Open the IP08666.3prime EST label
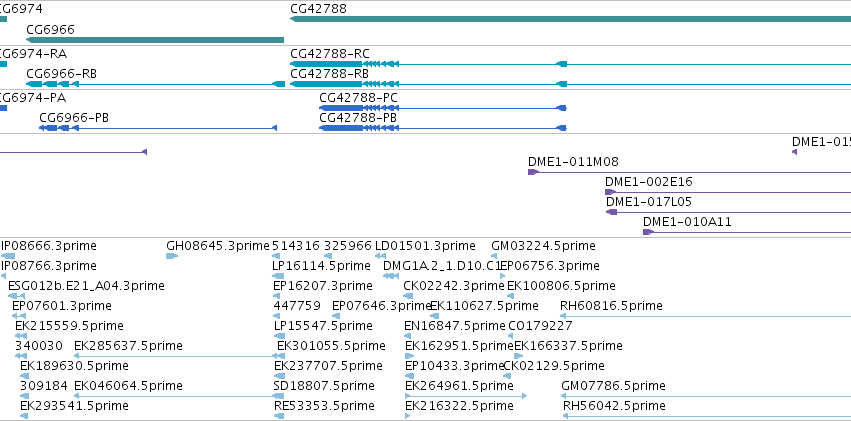 (x=48, y=246)
